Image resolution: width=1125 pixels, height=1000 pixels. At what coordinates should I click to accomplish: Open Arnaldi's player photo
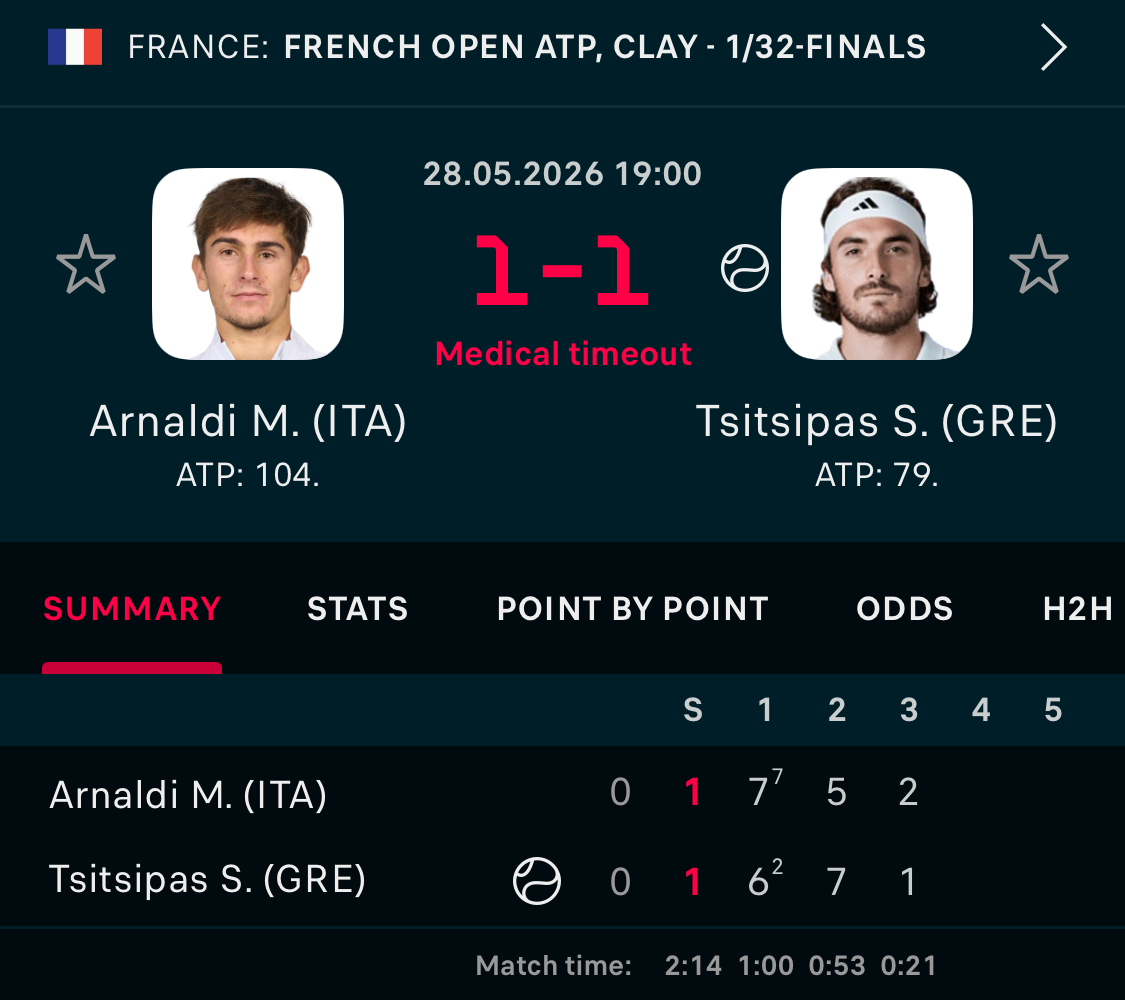pos(248,264)
